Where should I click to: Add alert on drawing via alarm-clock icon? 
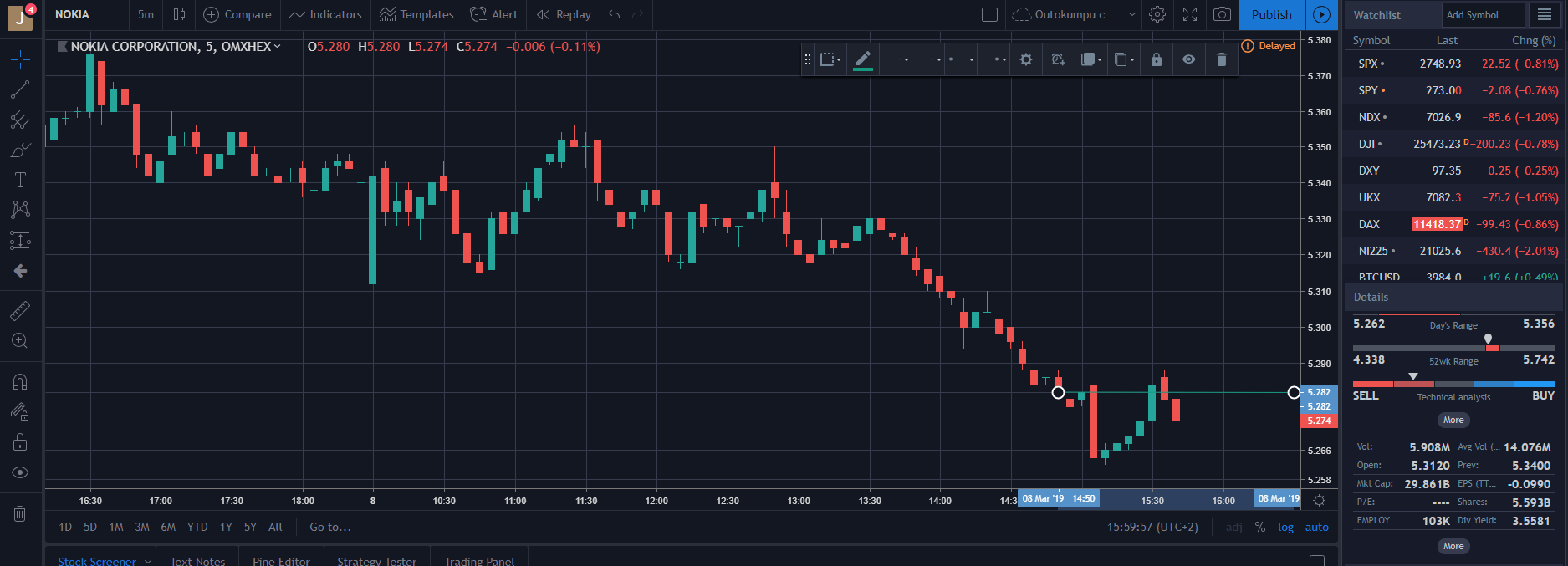click(1058, 59)
